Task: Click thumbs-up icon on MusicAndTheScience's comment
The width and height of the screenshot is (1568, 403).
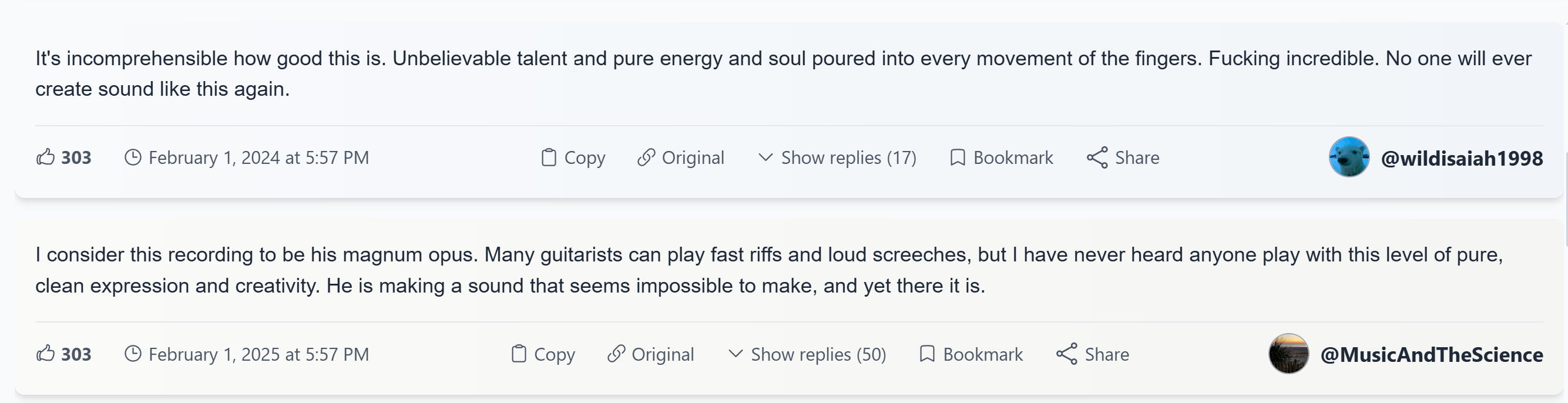Action: click(46, 354)
